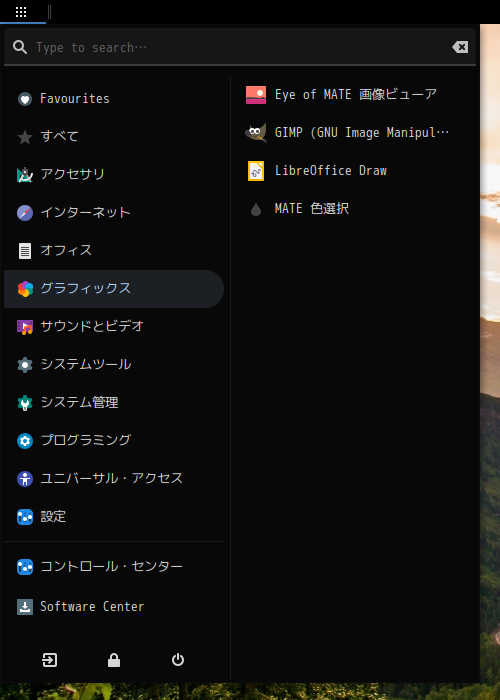Choose the サウンドとビデオ category
The width and height of the screenshot is (500, 700).
[x=114, y=327]
